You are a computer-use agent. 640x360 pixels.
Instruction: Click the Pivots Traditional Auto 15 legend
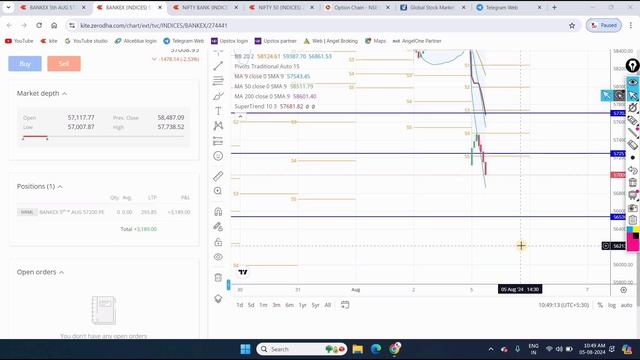(x=267, y=66)
